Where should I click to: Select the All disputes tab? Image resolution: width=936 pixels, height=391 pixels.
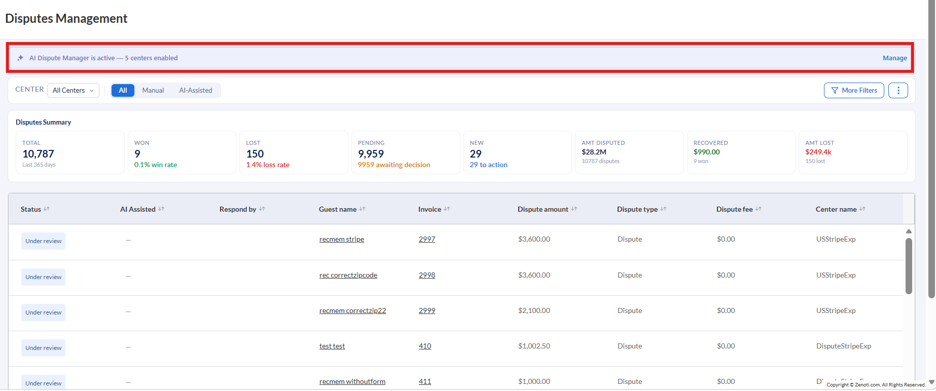[x=123, y=90]
